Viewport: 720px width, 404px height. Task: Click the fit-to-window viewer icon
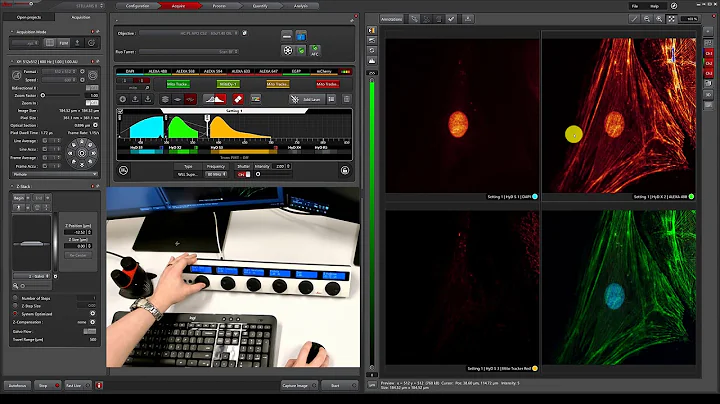pos(671,19)
